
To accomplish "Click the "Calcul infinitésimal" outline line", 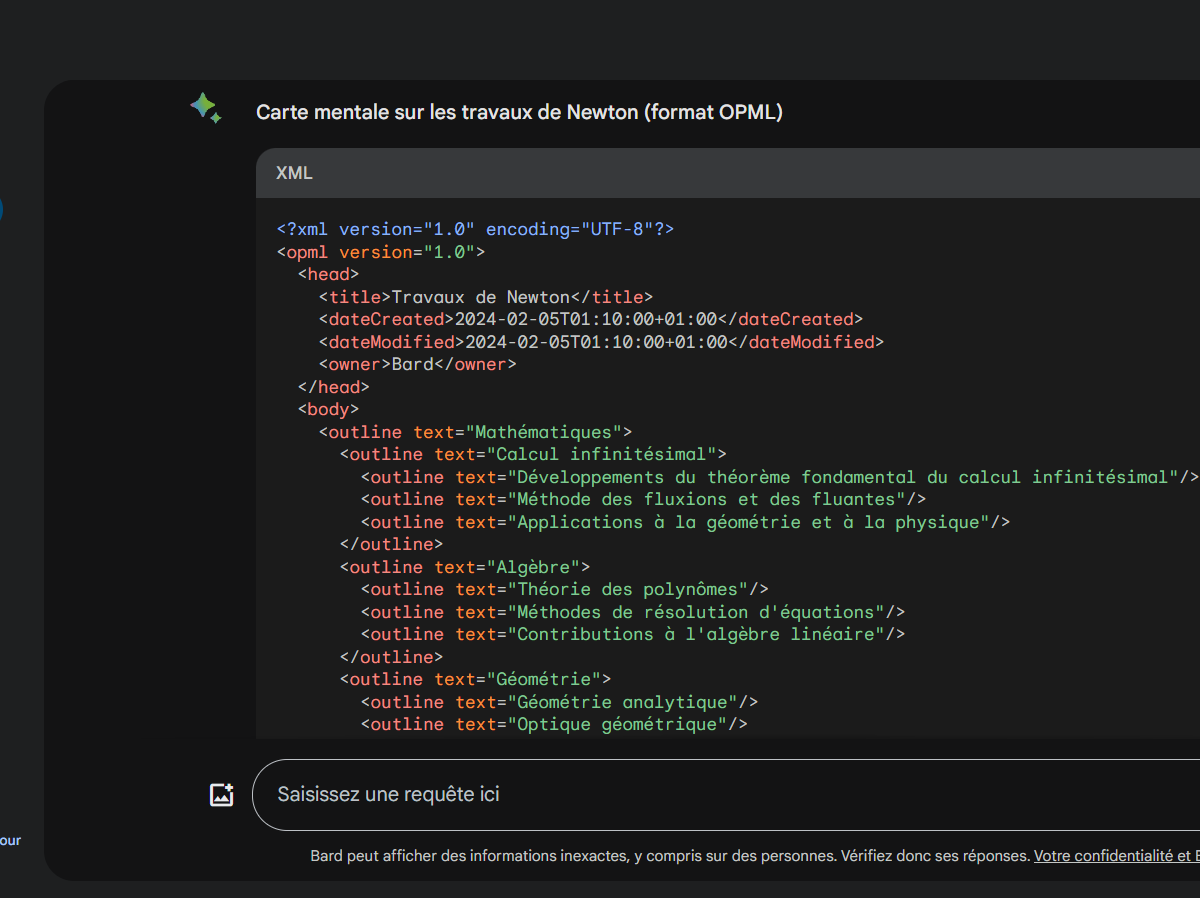I will (533, 454).
